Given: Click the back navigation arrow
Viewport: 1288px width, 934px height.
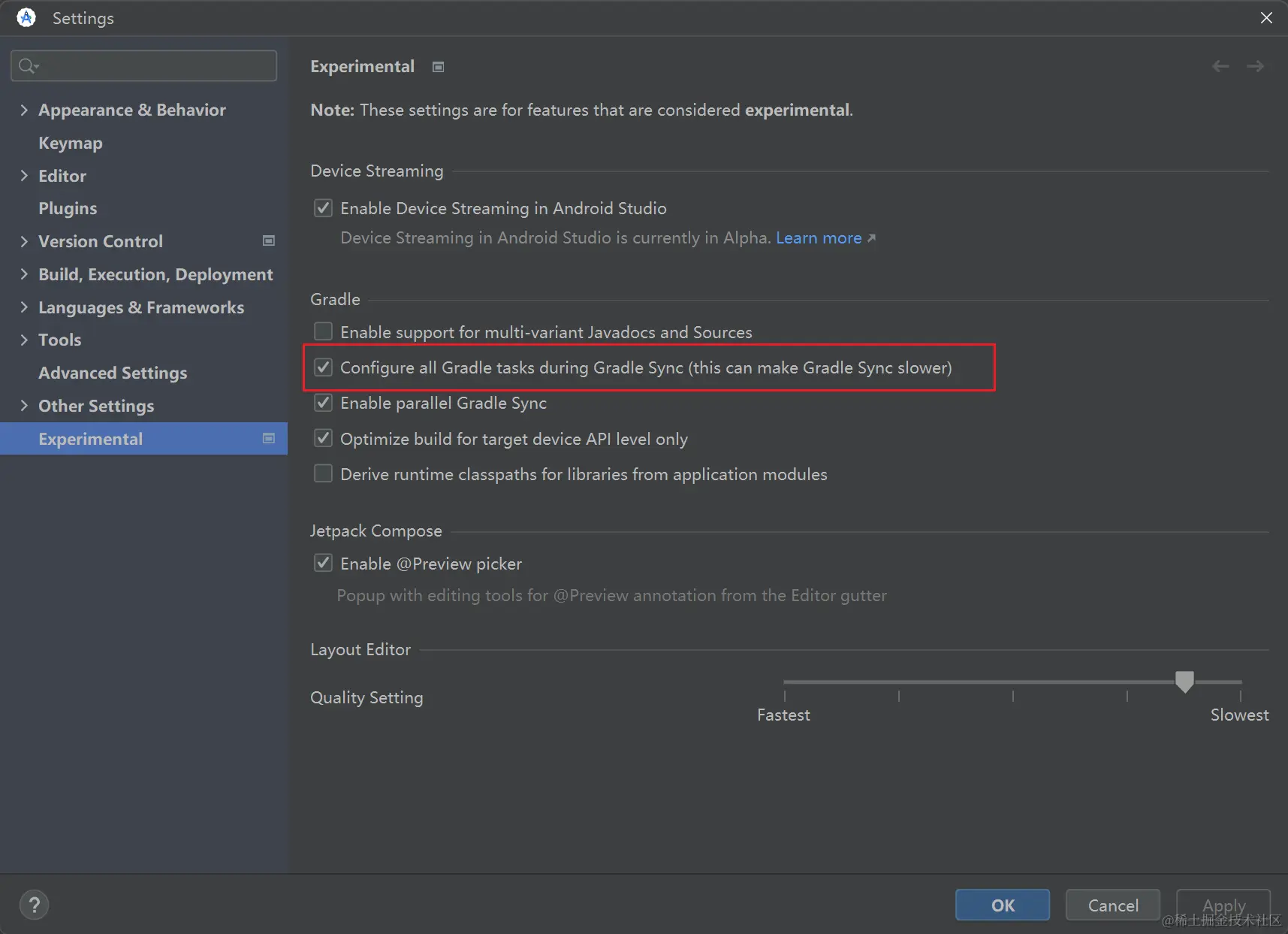Looking at the screenshot, I should pyautogui.click(x=1220, y=67).
